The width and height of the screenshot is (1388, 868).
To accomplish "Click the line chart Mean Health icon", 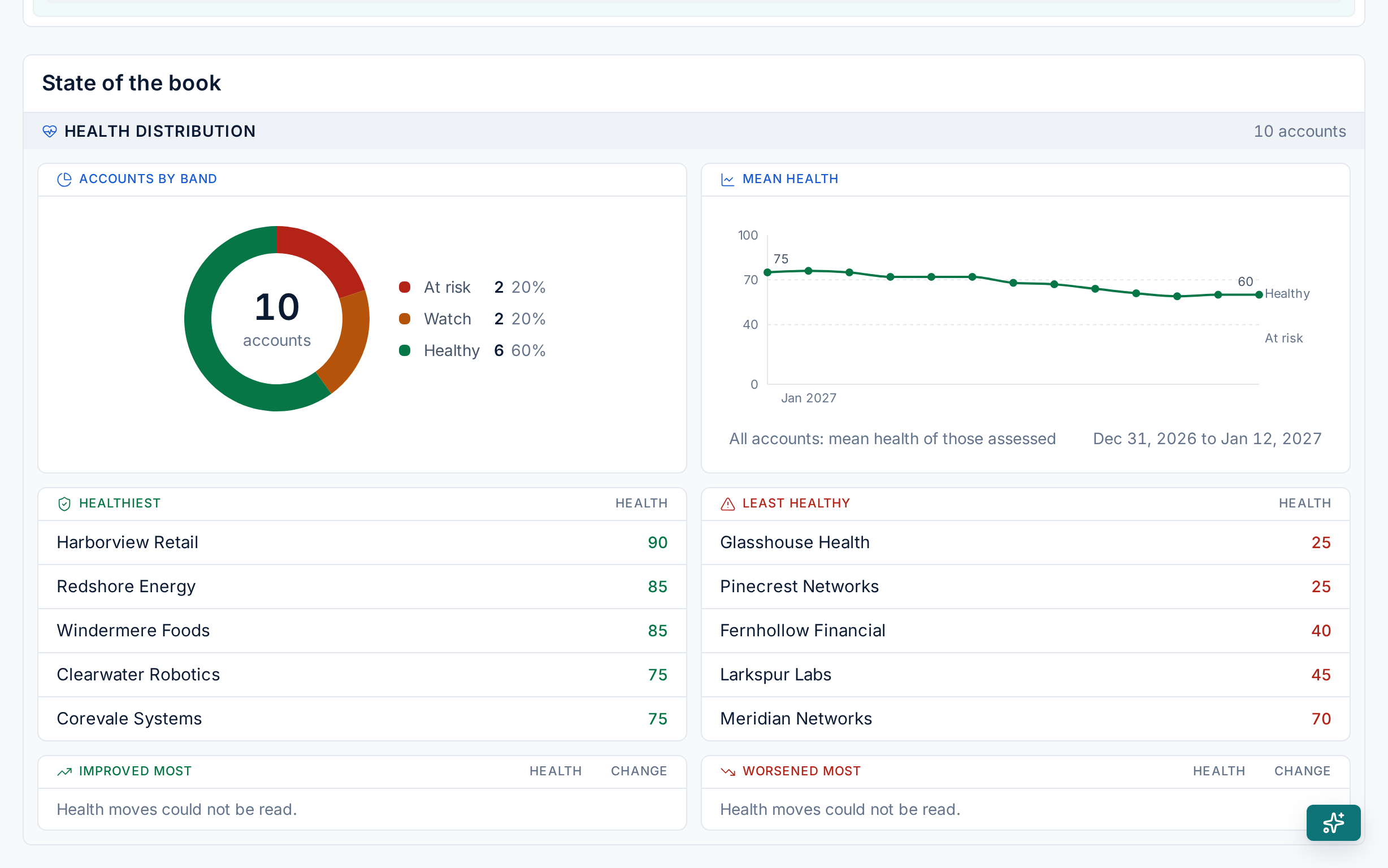I will [727, 179].
